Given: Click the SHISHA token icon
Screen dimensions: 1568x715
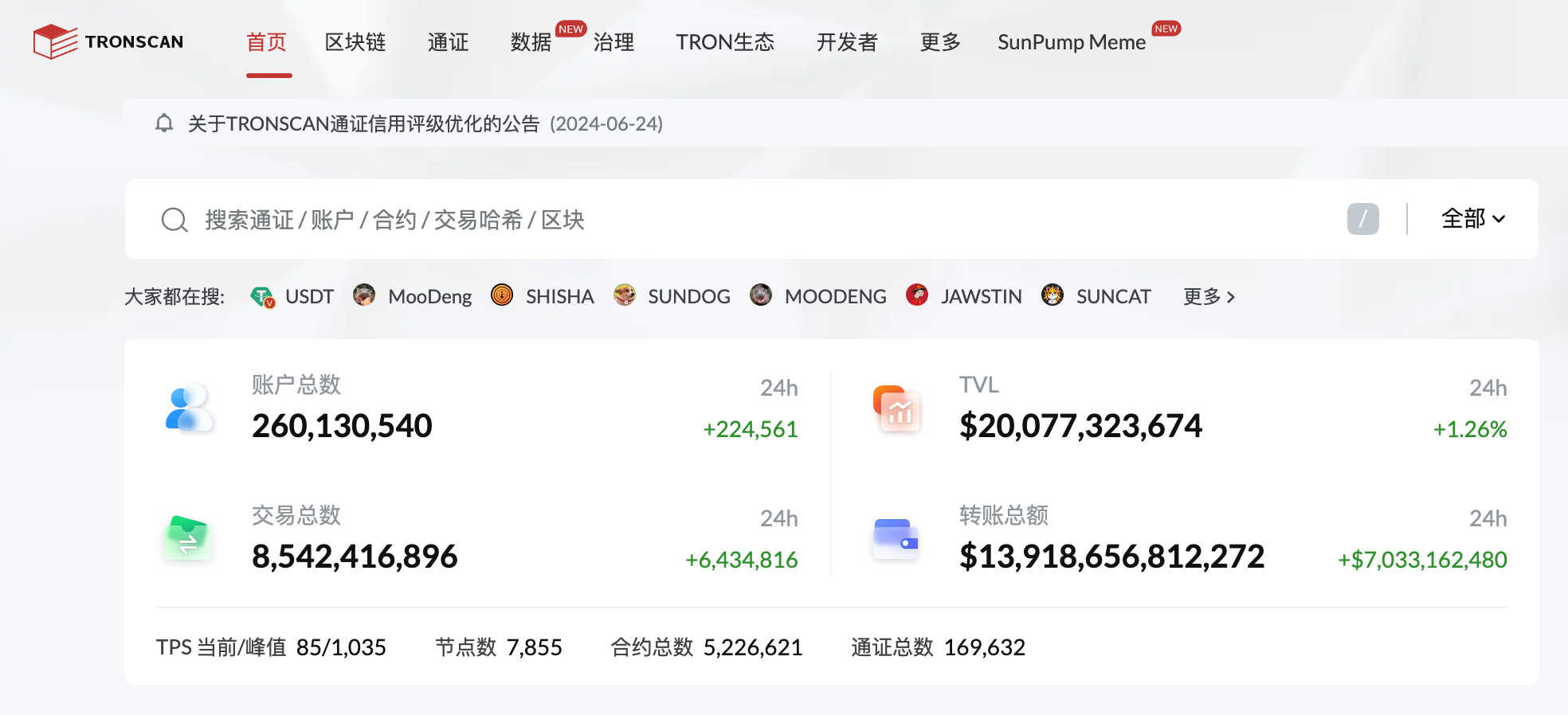Looking at the screenshot, I should (x=502, y=295).
